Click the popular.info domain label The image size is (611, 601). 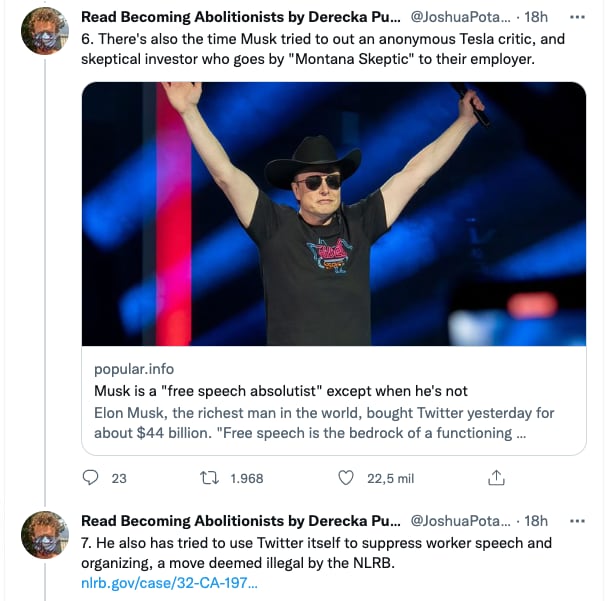(134, 369)
